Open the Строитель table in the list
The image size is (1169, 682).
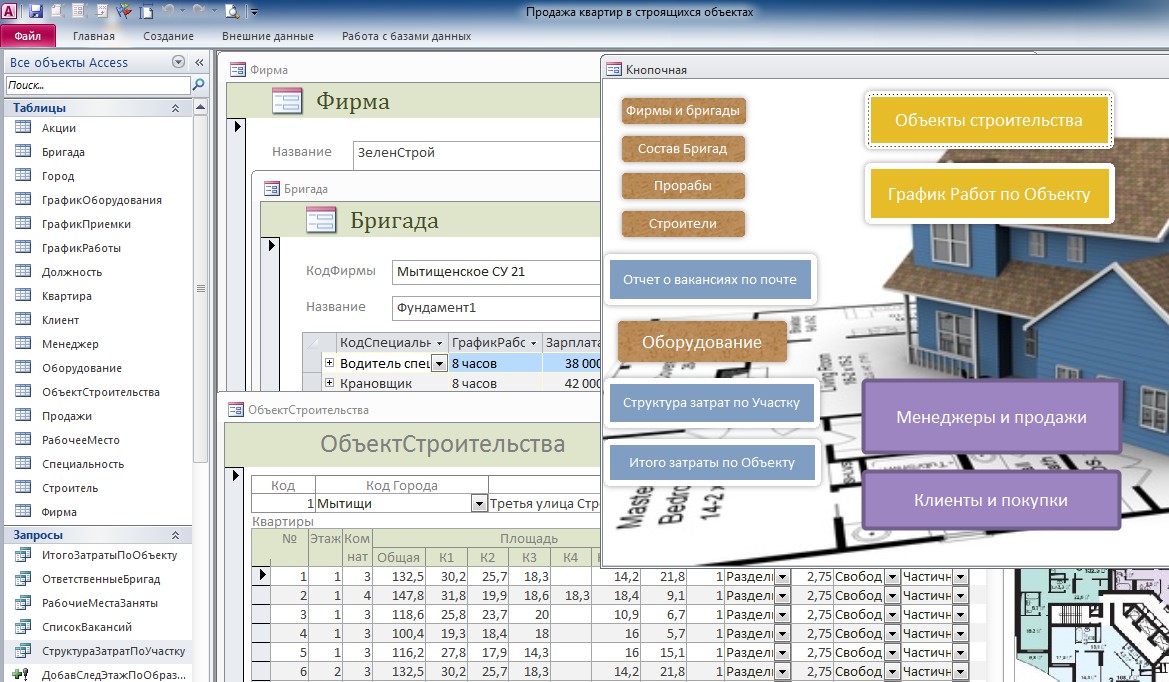69,488
